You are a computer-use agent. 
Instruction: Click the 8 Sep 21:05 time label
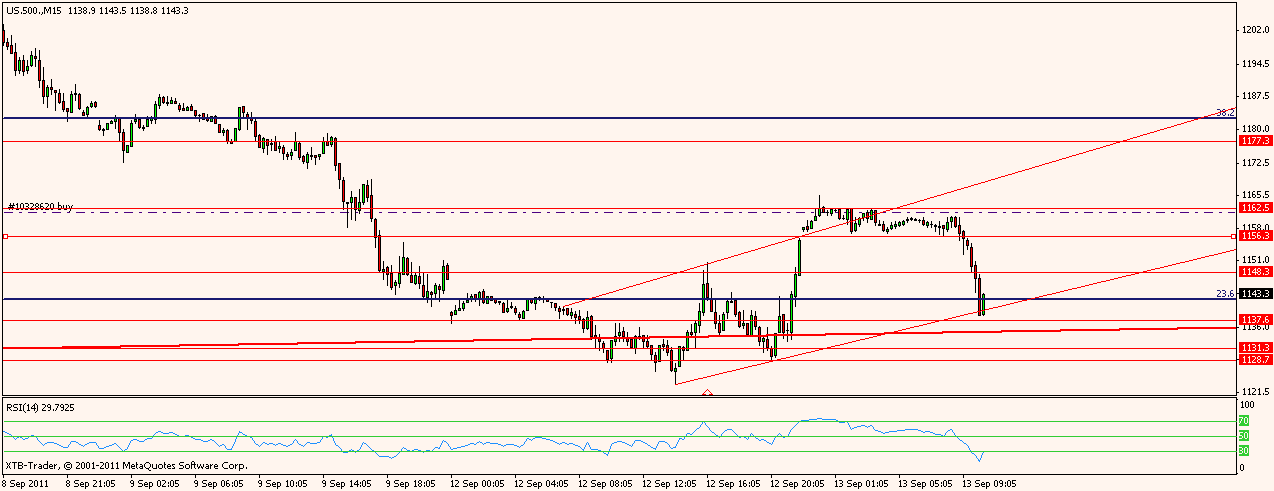(91, 482)
